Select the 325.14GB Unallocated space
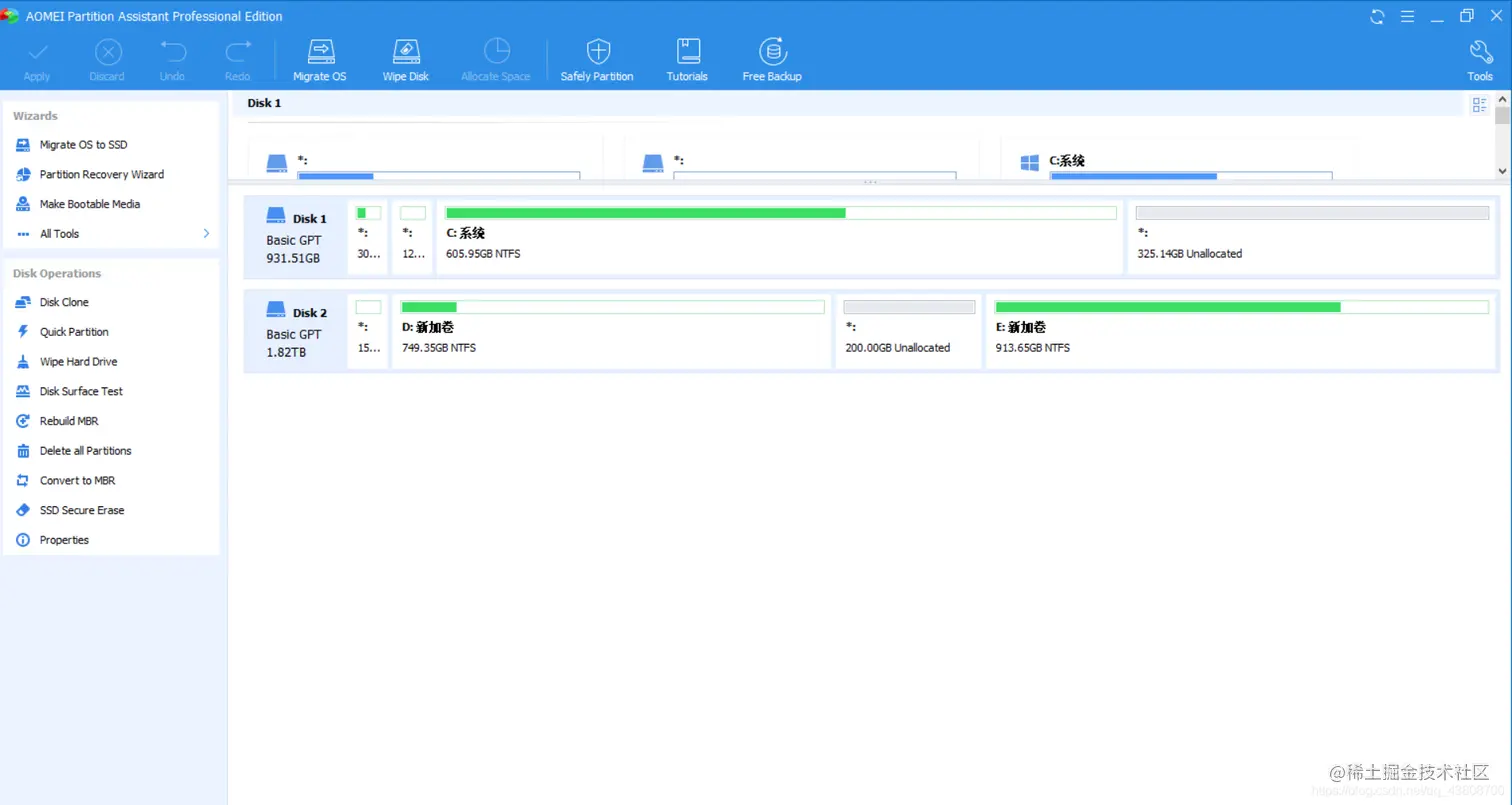Viewport: 1512px width, 805px height. [x=1312, y=237]
